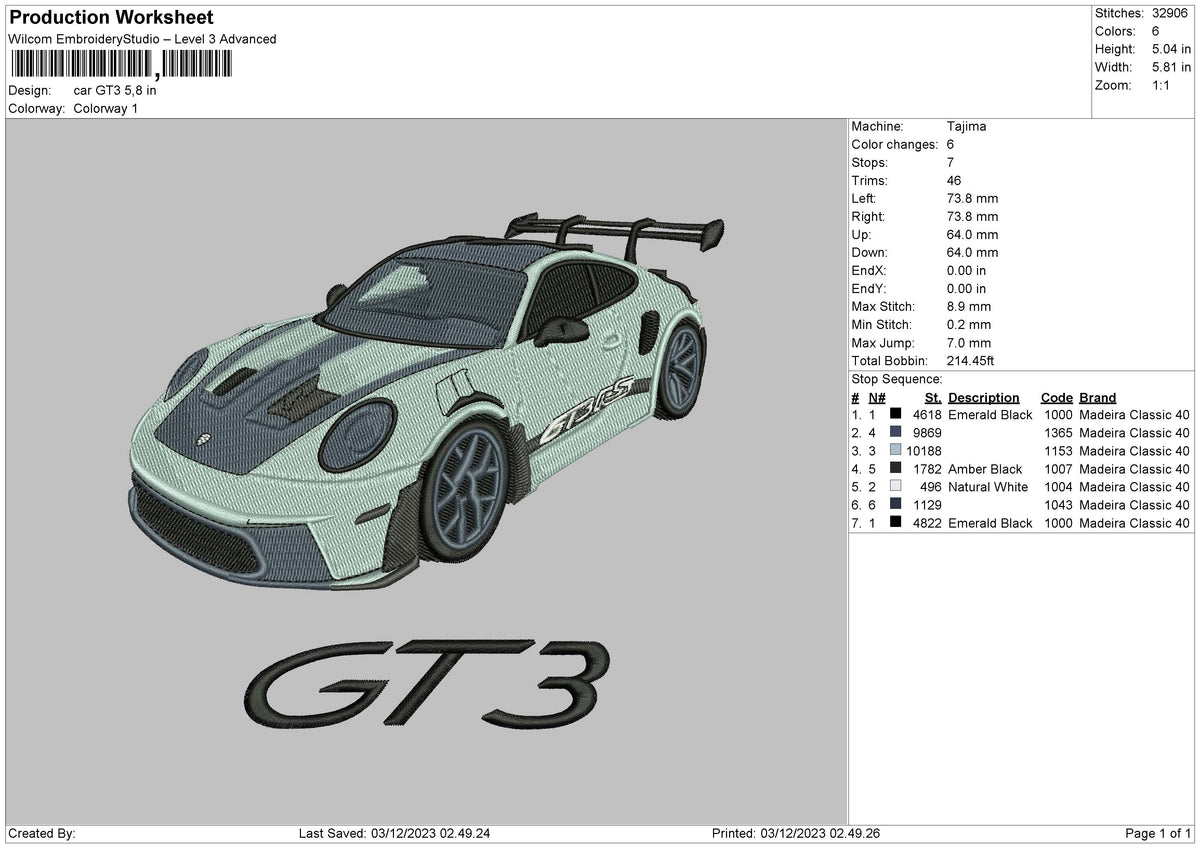Click the Zoom value 1:1
This screenshot has height=848, width=1200.
tap(1163, 85)
